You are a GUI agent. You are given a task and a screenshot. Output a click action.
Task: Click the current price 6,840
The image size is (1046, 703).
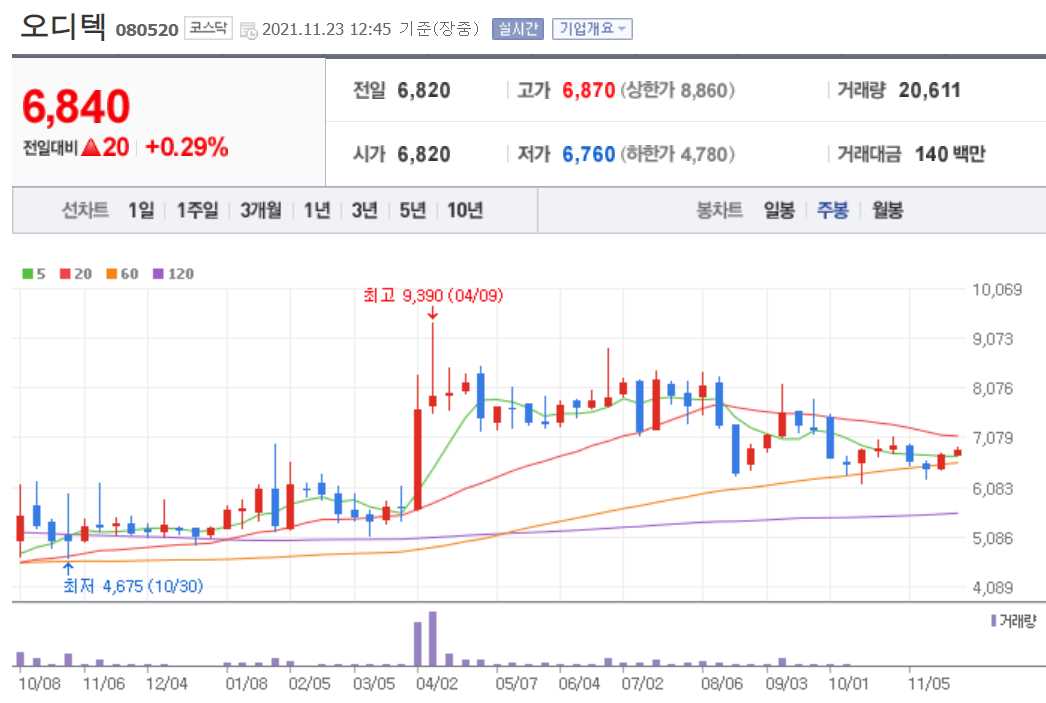coord(75,107)
